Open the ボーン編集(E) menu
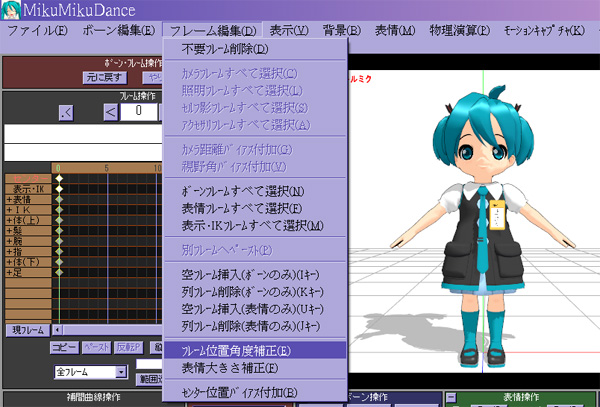The height and width of the screenshot is (407, 600). pyautogui.click(x=119, y=30)
